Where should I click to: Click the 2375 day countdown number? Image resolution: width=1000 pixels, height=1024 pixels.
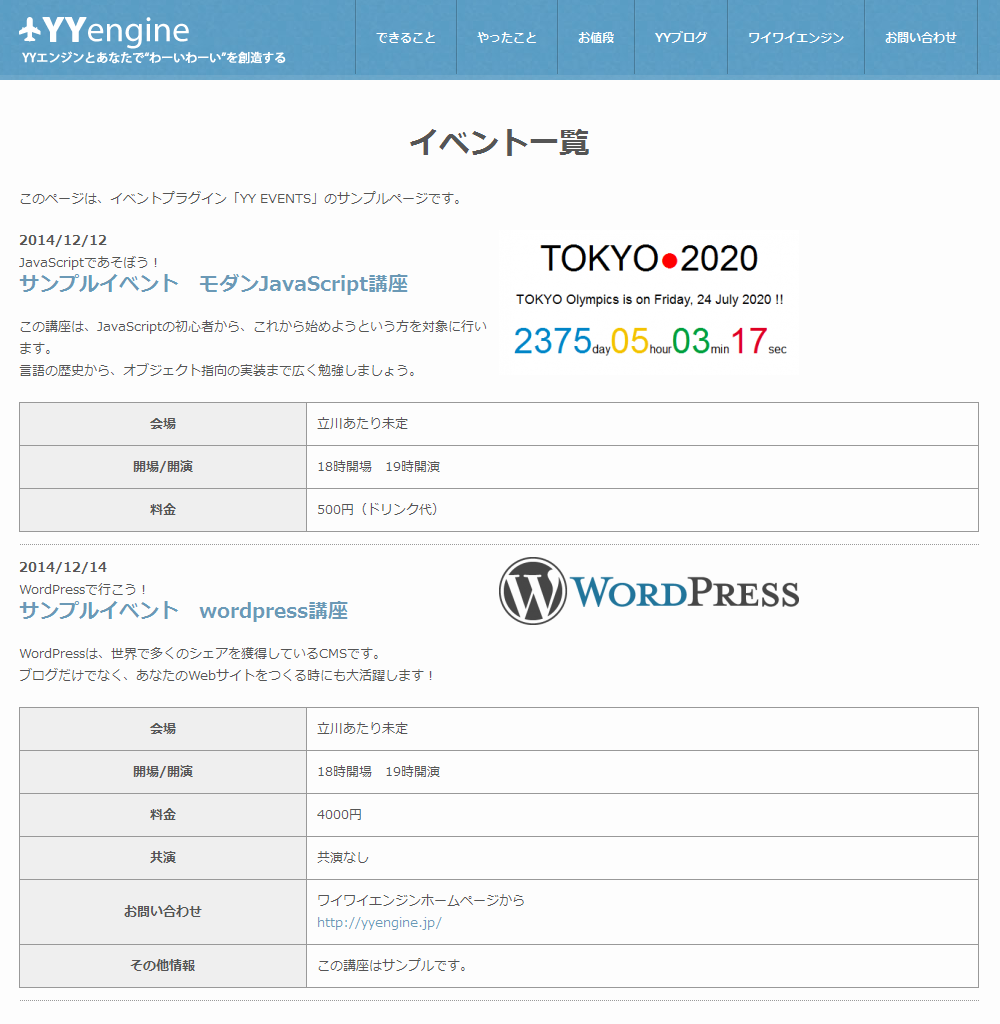pyautogui.click(x=553, y=341)
